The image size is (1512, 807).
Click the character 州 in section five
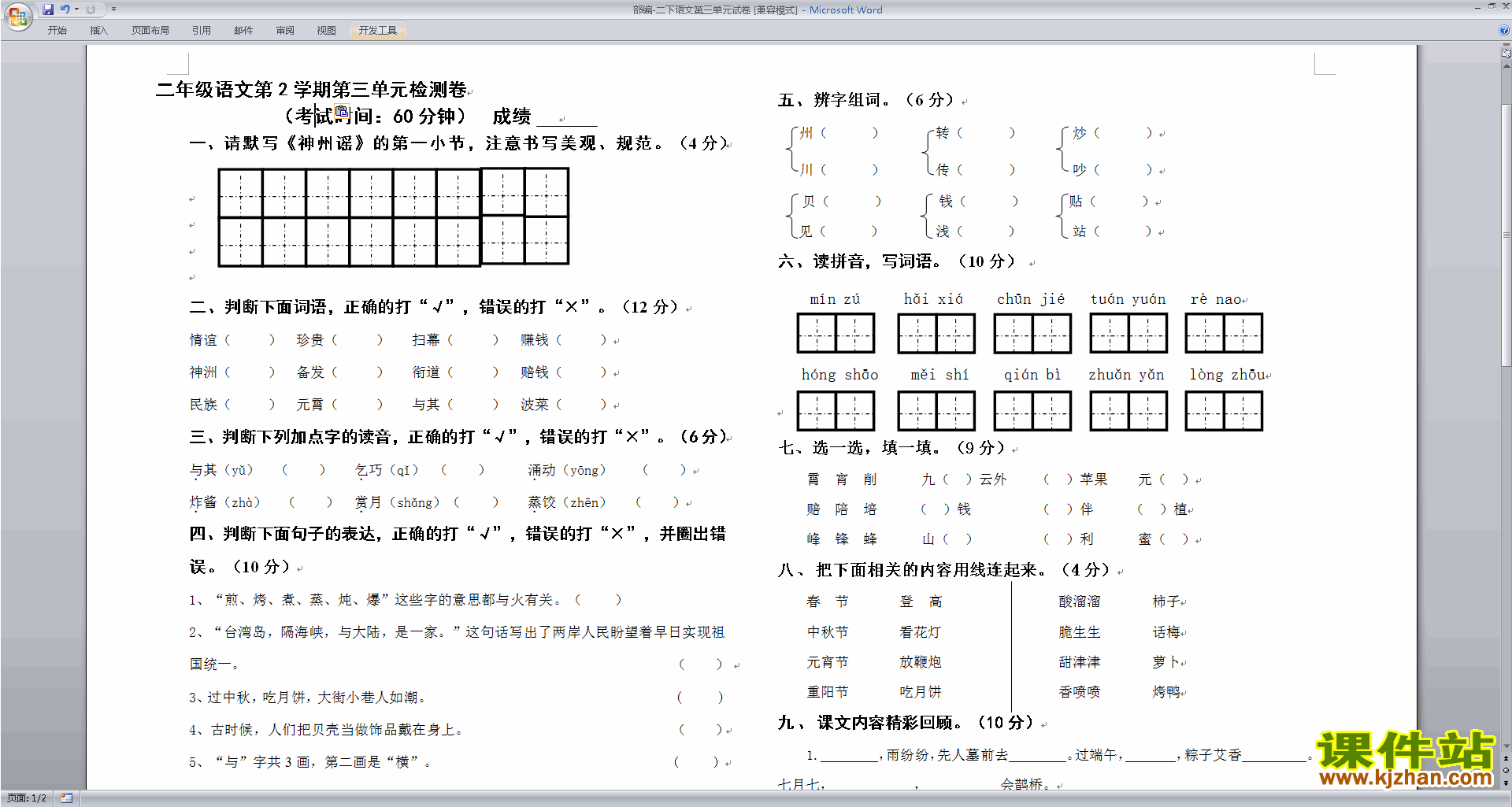tap(806, 133)
